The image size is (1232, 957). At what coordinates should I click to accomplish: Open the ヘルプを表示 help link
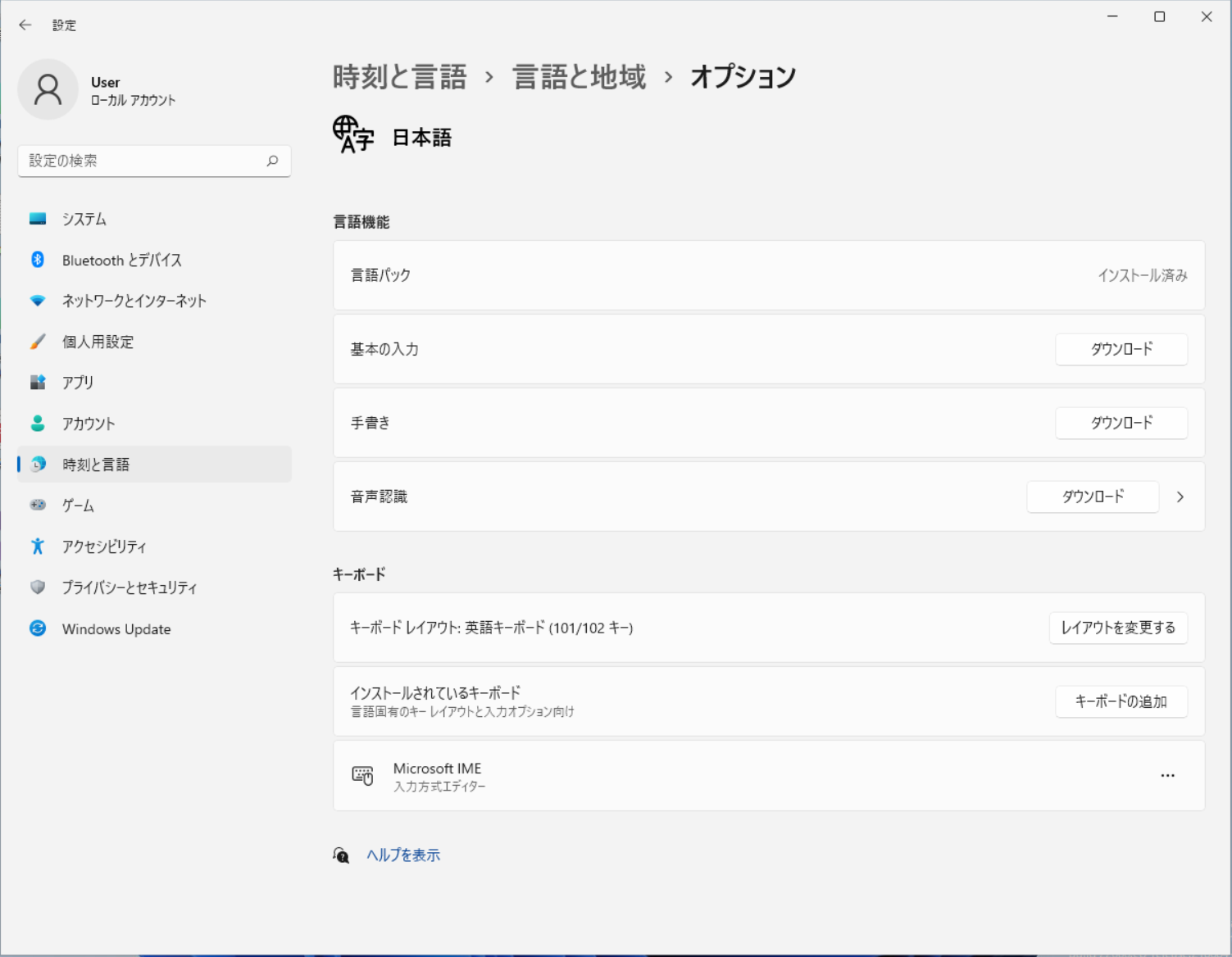click(x=402, y=854)
